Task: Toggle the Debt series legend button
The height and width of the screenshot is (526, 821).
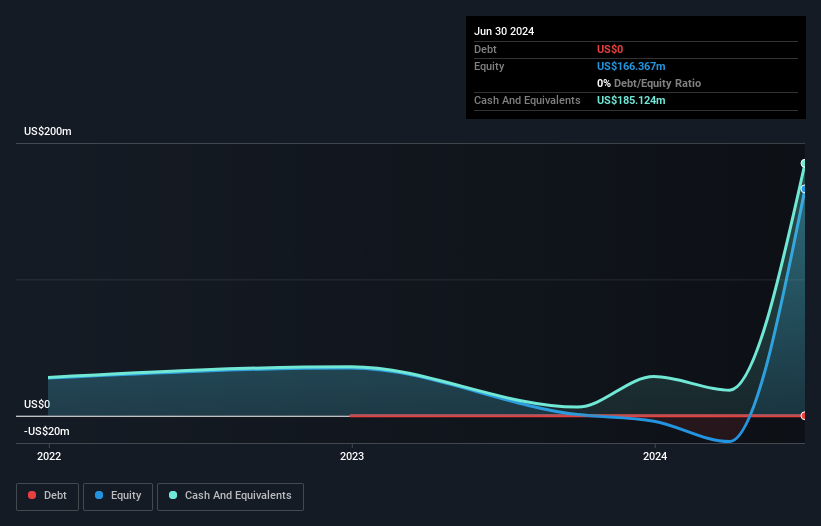Action: point(48,496)
